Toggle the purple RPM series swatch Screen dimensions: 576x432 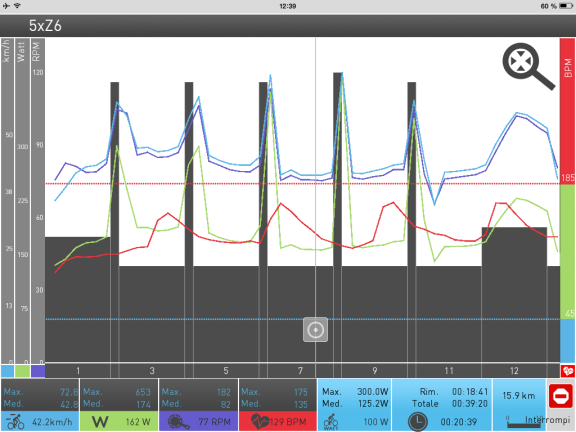38,371
